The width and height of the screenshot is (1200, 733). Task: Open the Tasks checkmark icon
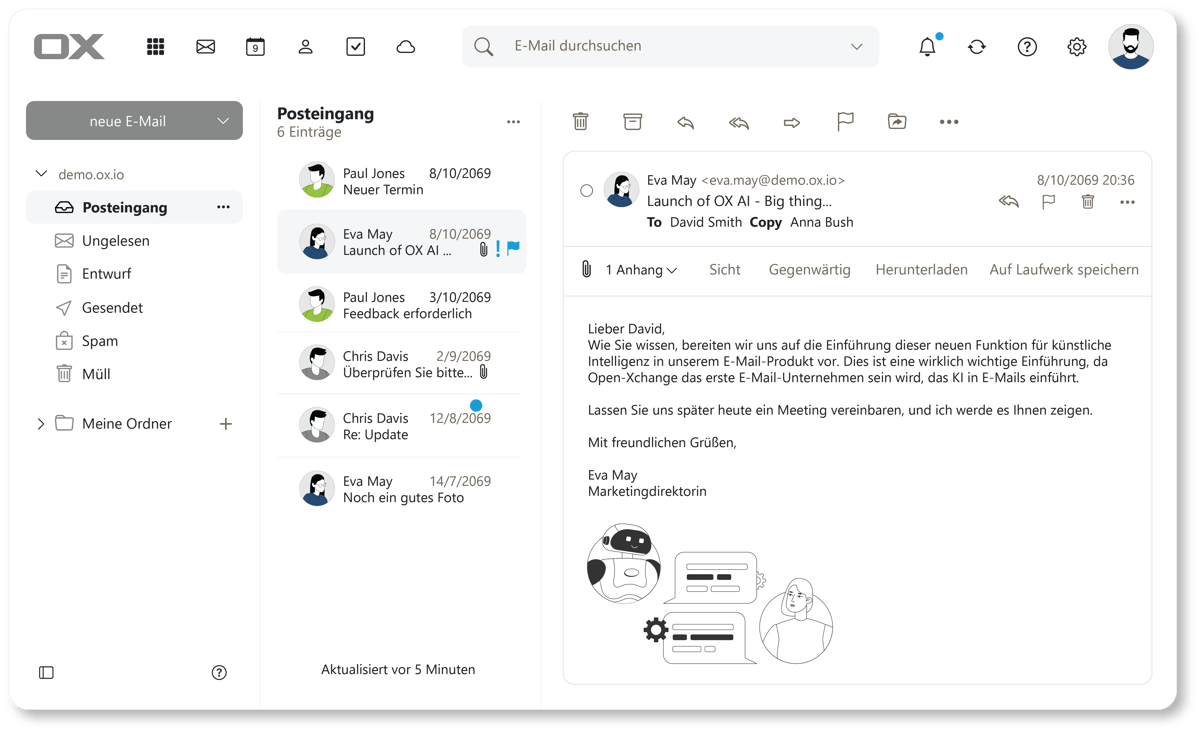(x=356, y=47)
